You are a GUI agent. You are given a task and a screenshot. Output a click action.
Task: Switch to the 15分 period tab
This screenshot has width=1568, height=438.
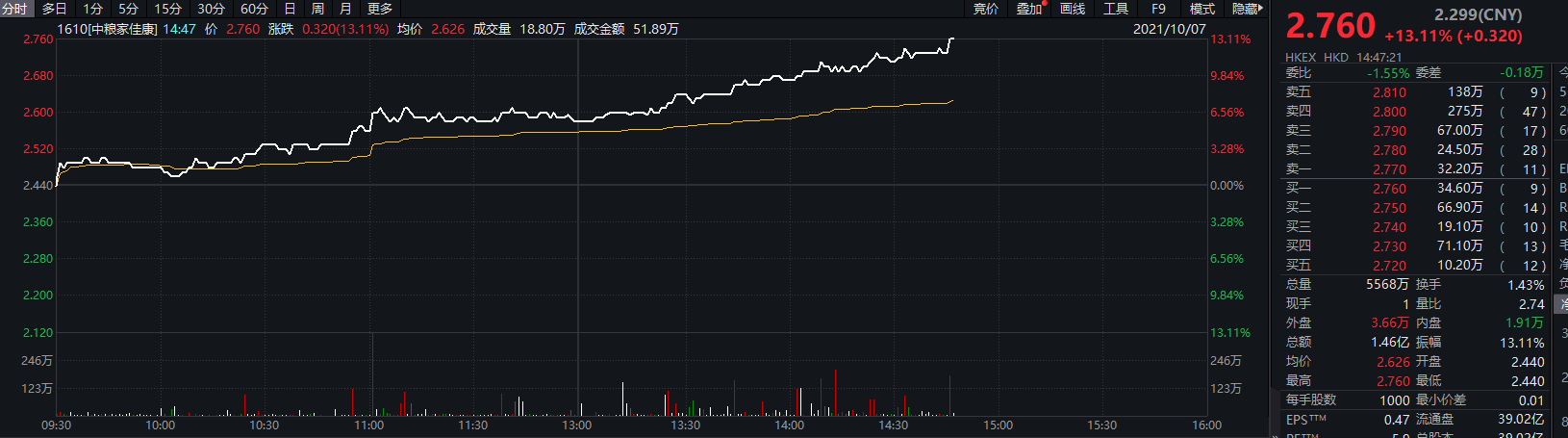coord(168,9)
